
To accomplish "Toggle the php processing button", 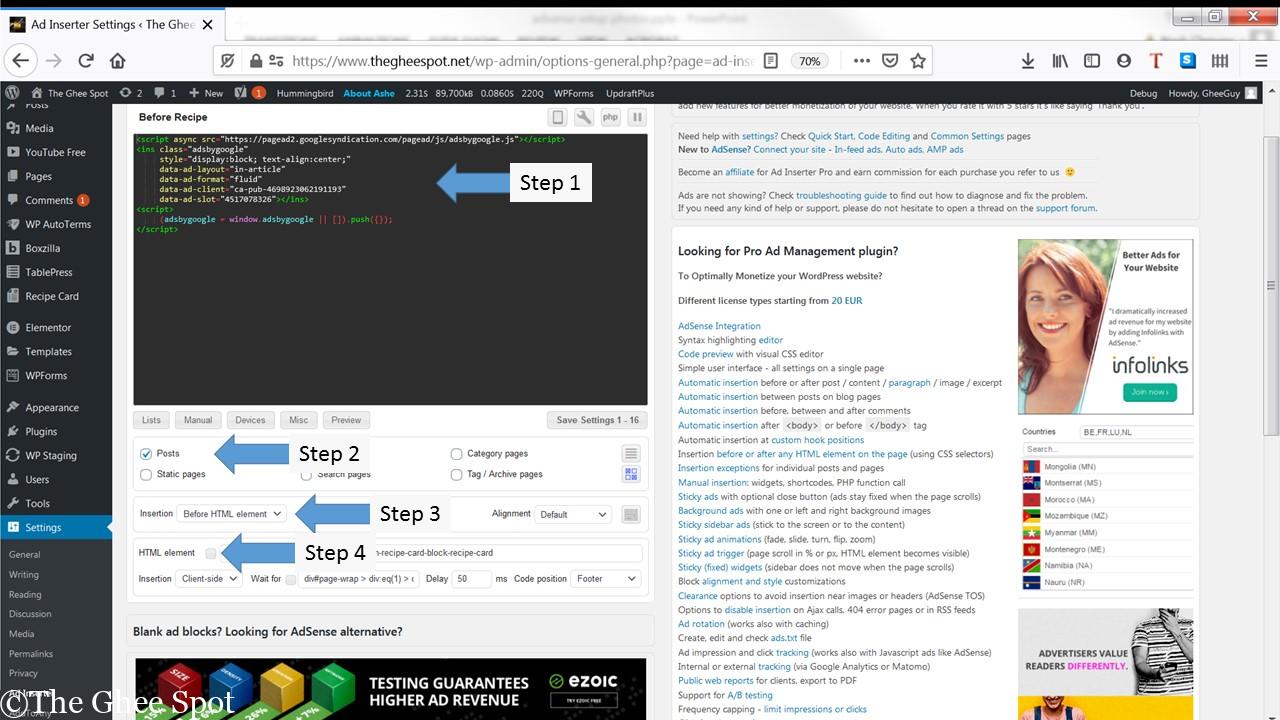I will click(610, 118).
